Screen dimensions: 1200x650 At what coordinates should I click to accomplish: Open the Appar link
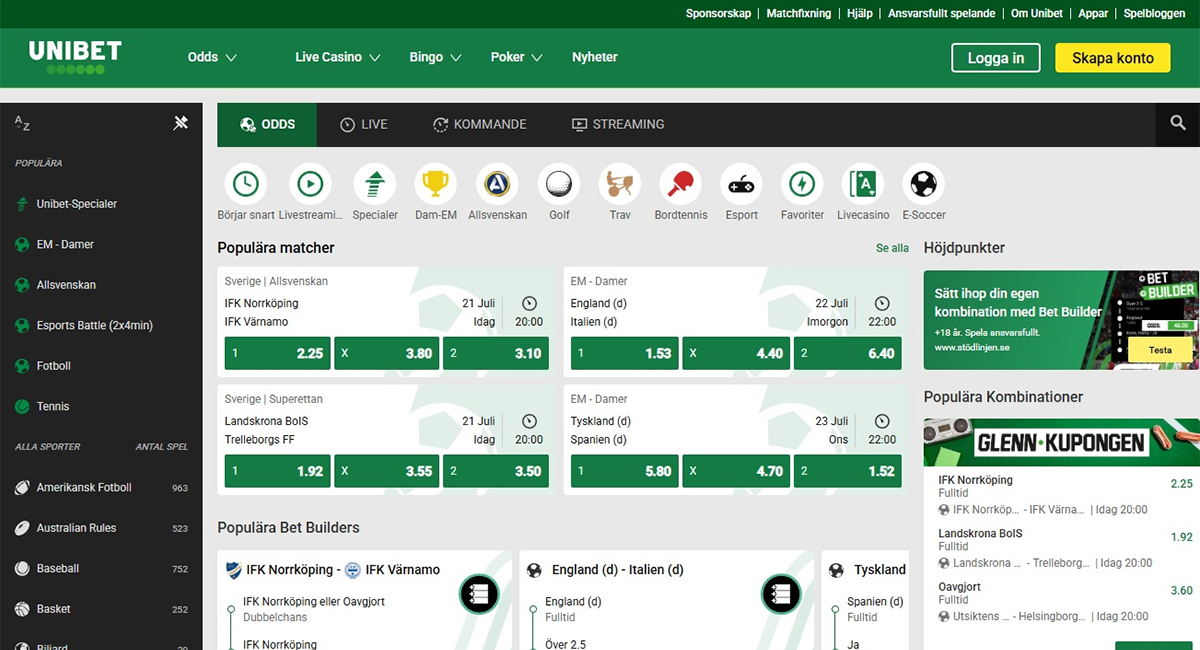pos(1093,14)
